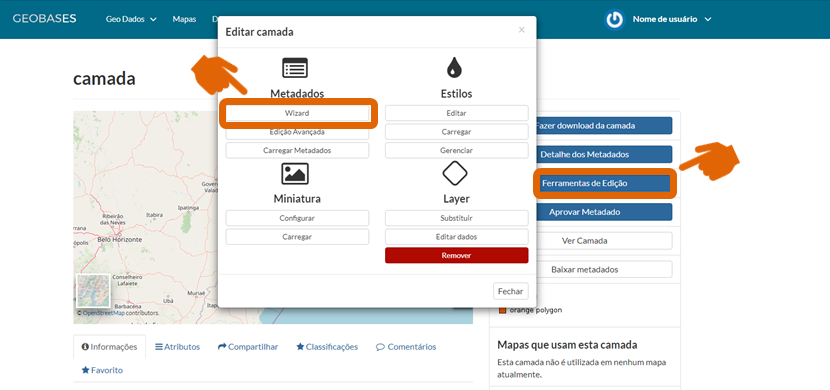The image size is (830, 390).
Task: Click Substituir layer button
Action: point(456,218)
